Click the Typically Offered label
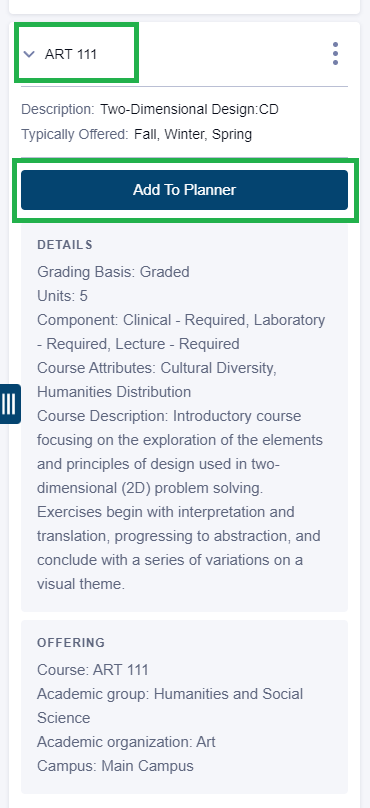 [75, 134]
